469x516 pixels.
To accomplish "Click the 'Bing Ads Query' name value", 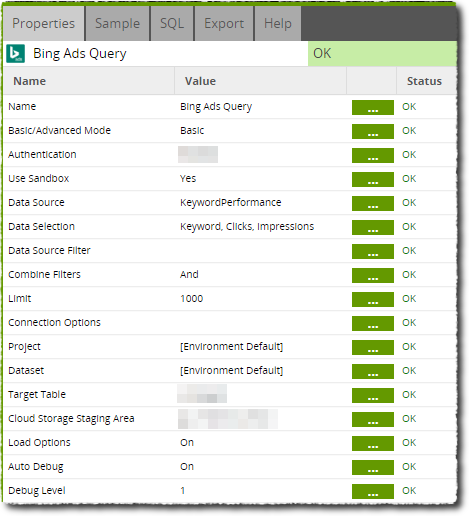I will coord(216,106).
